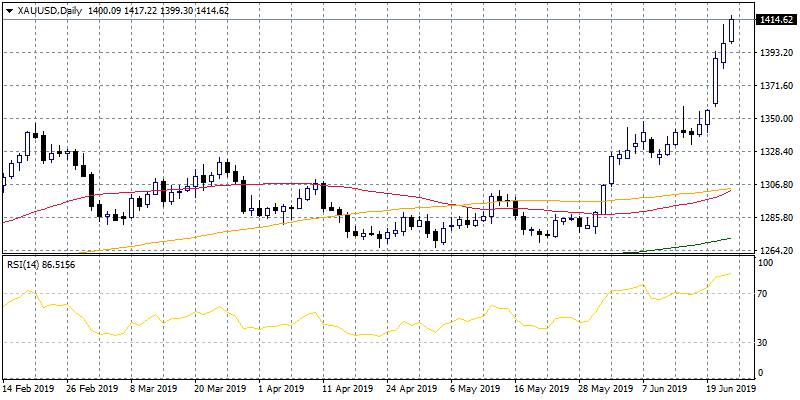Click the 7 Jun 2019 date label
The width and height of the screenshot is (800, 400).
tap(665, 388)
